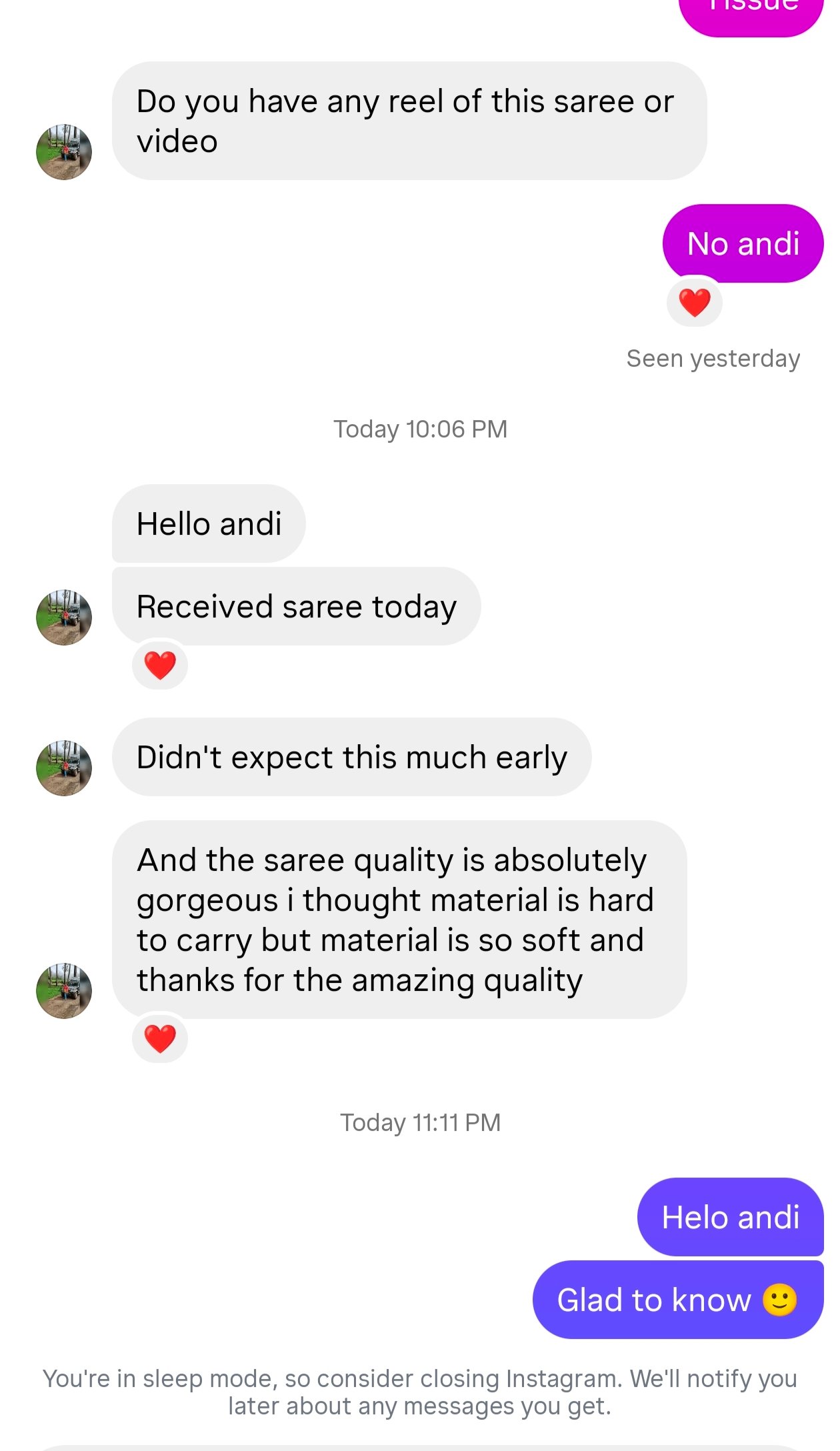Open profile picture beside 'Received saree today'
This screenshot has height=1451, width=840.
(64, 617)
